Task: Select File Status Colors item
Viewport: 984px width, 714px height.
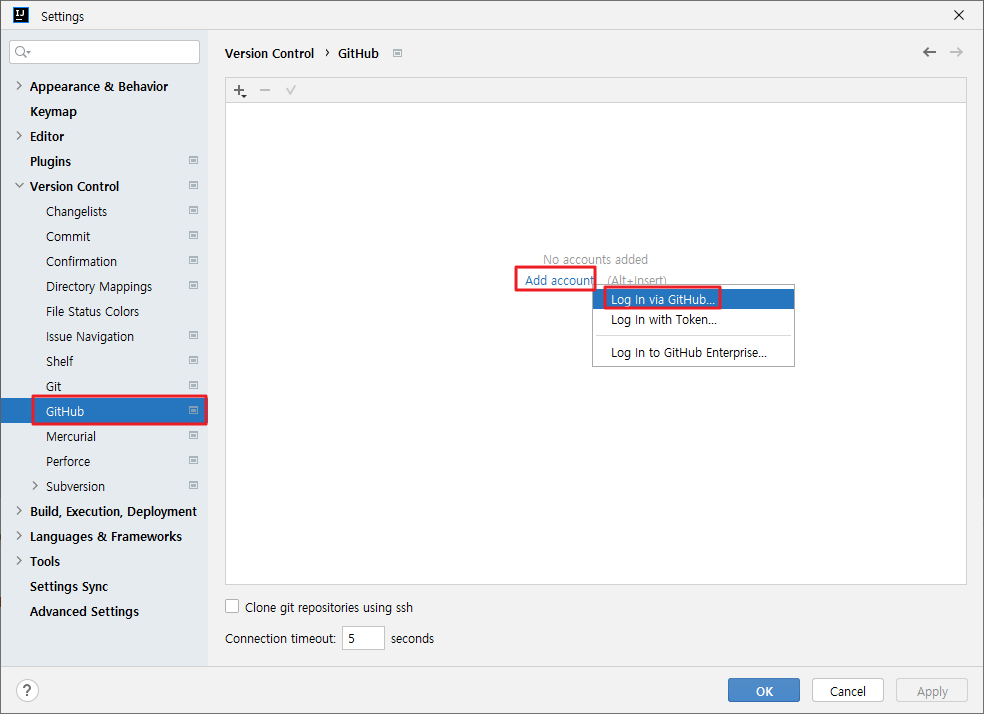Action: (x=92, y=311)
